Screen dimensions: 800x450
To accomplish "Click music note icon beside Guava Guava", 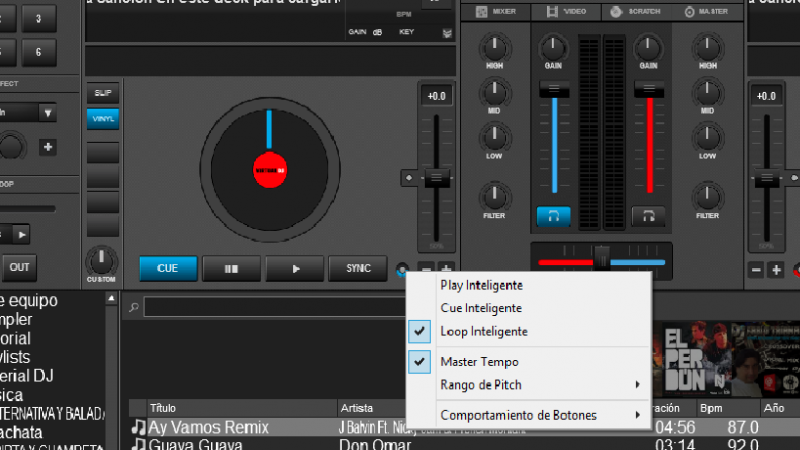I will (x=138, y=444).
